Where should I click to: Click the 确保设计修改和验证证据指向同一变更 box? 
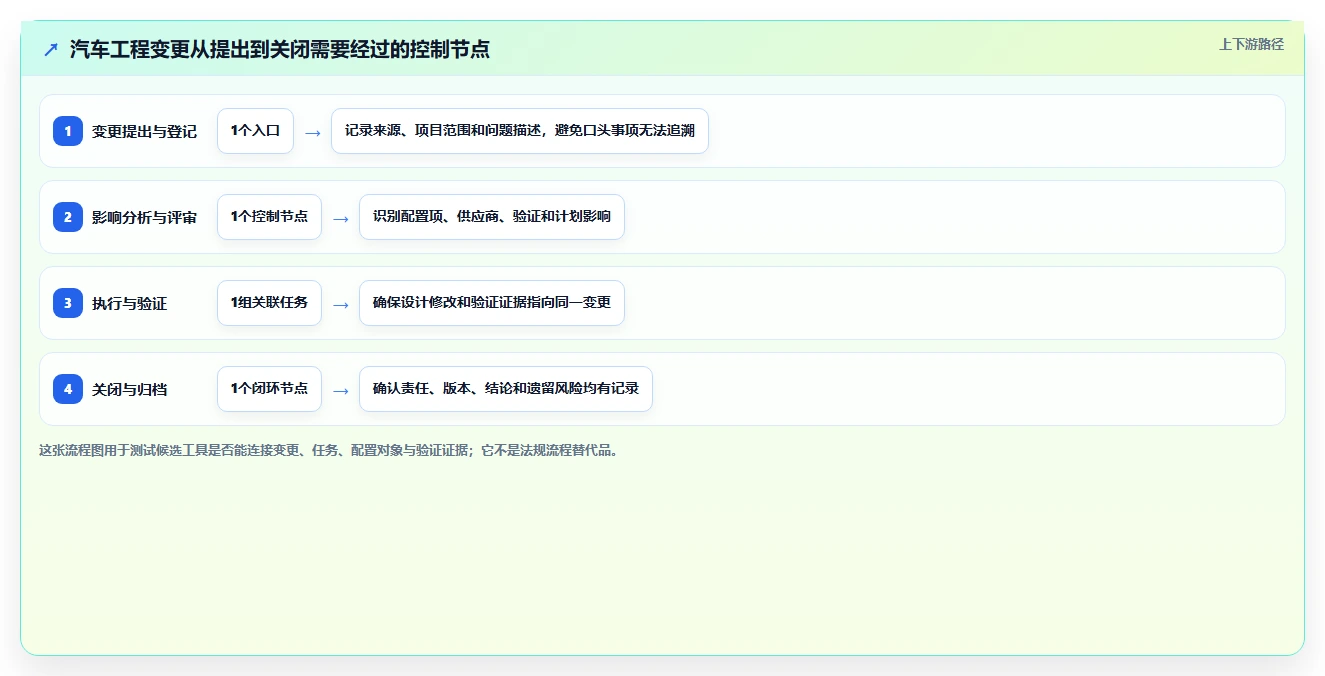[492, 303]
